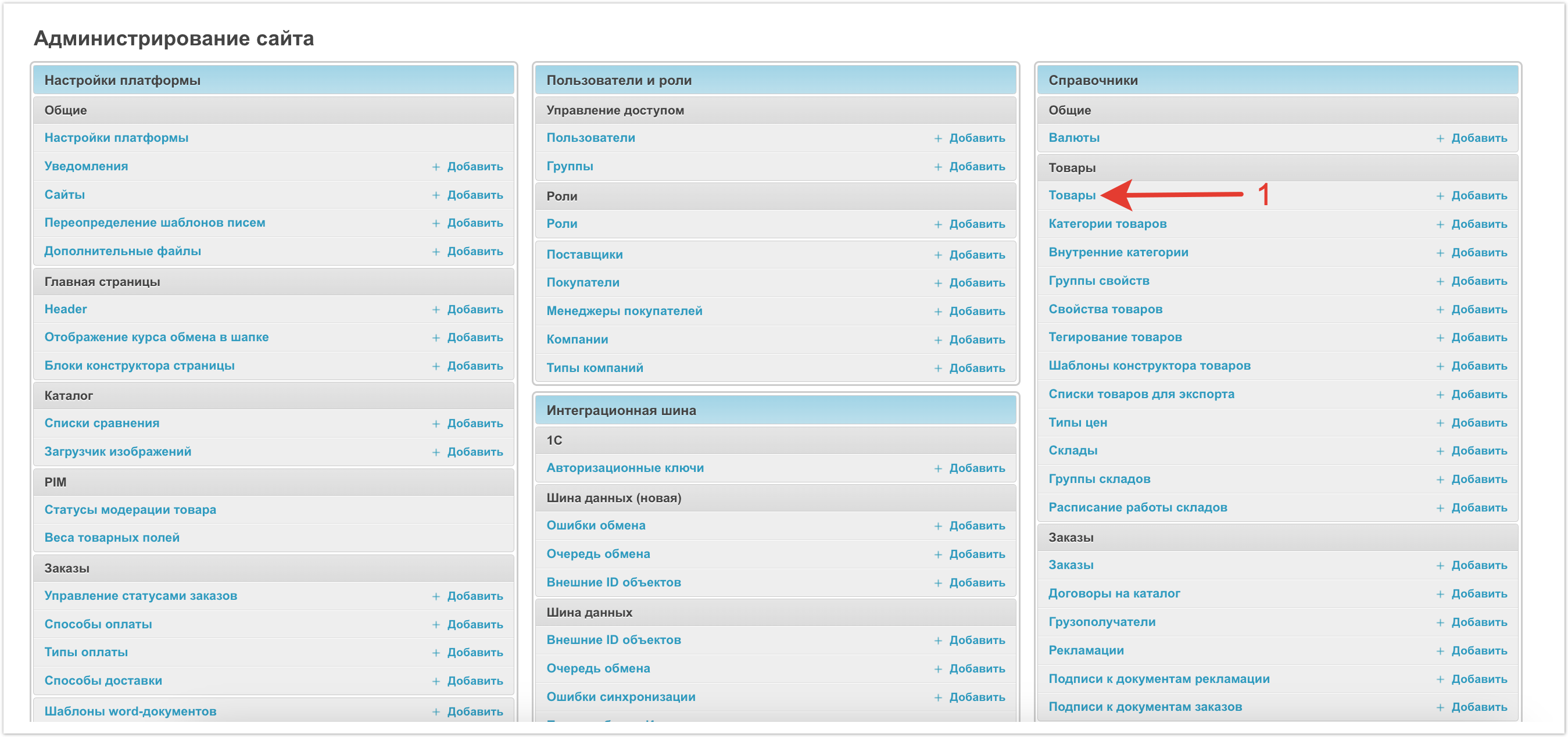This screenshot has width=1568, height=737.
Task: Select the Справочники section header
Action: 1093,80
